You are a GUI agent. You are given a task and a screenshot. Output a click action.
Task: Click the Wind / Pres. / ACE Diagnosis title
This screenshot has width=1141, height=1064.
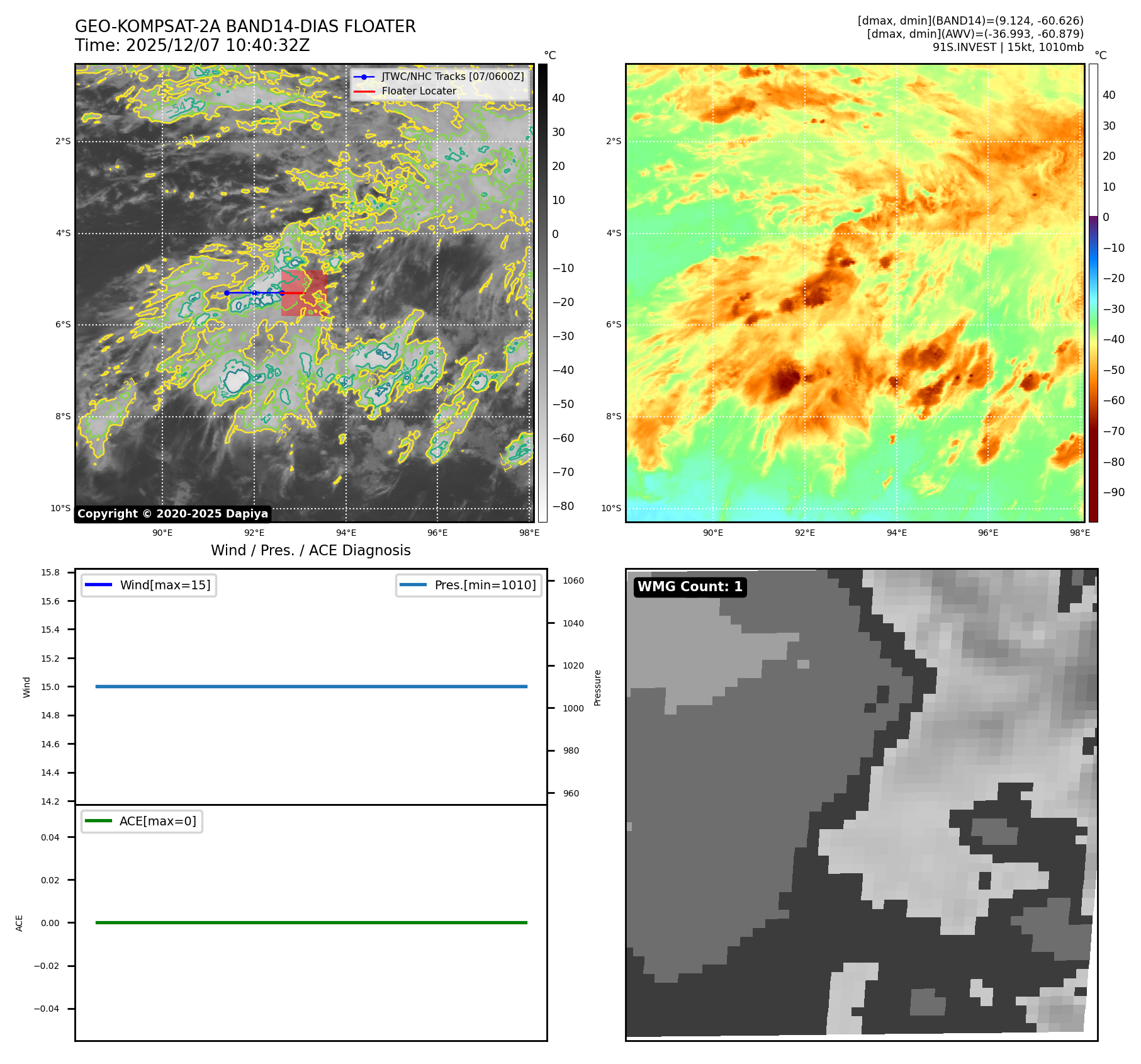(x=310, y=550)
